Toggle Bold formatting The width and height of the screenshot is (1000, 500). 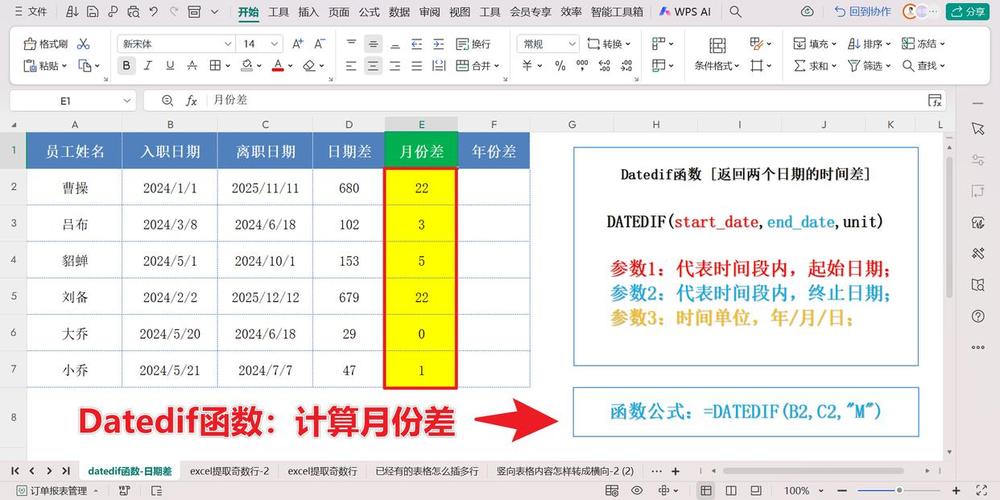[x=126, y=65]
